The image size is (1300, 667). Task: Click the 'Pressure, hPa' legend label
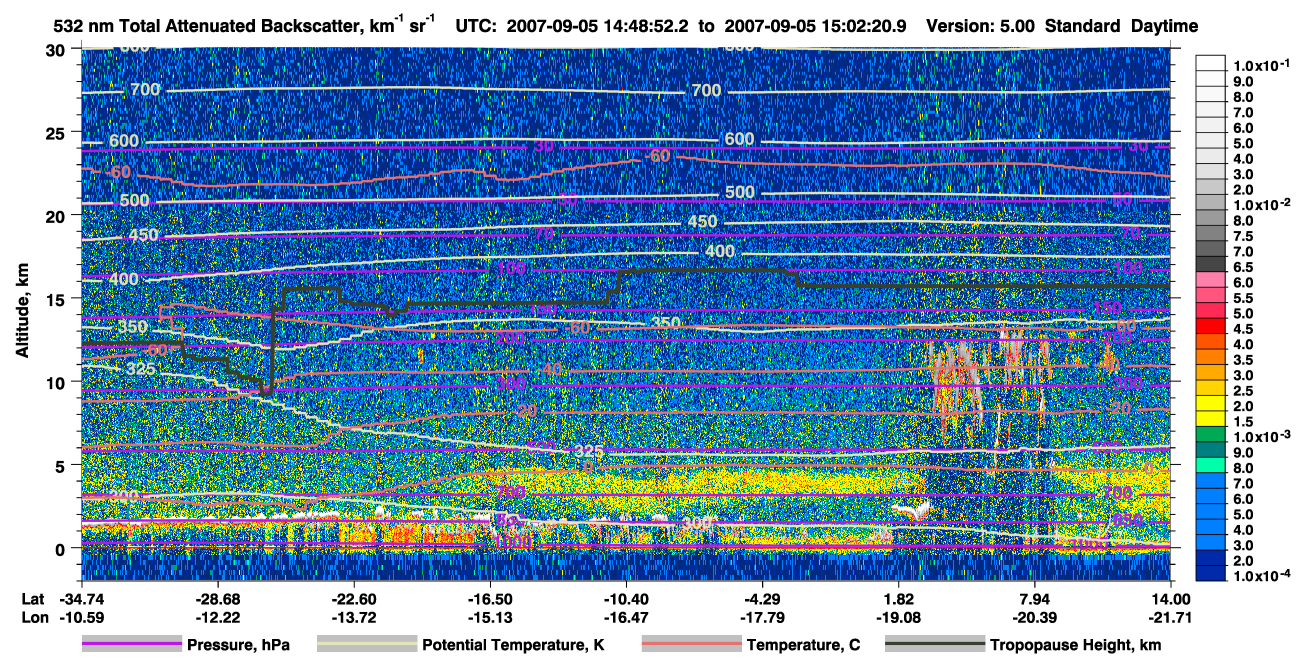coord(238,645)
